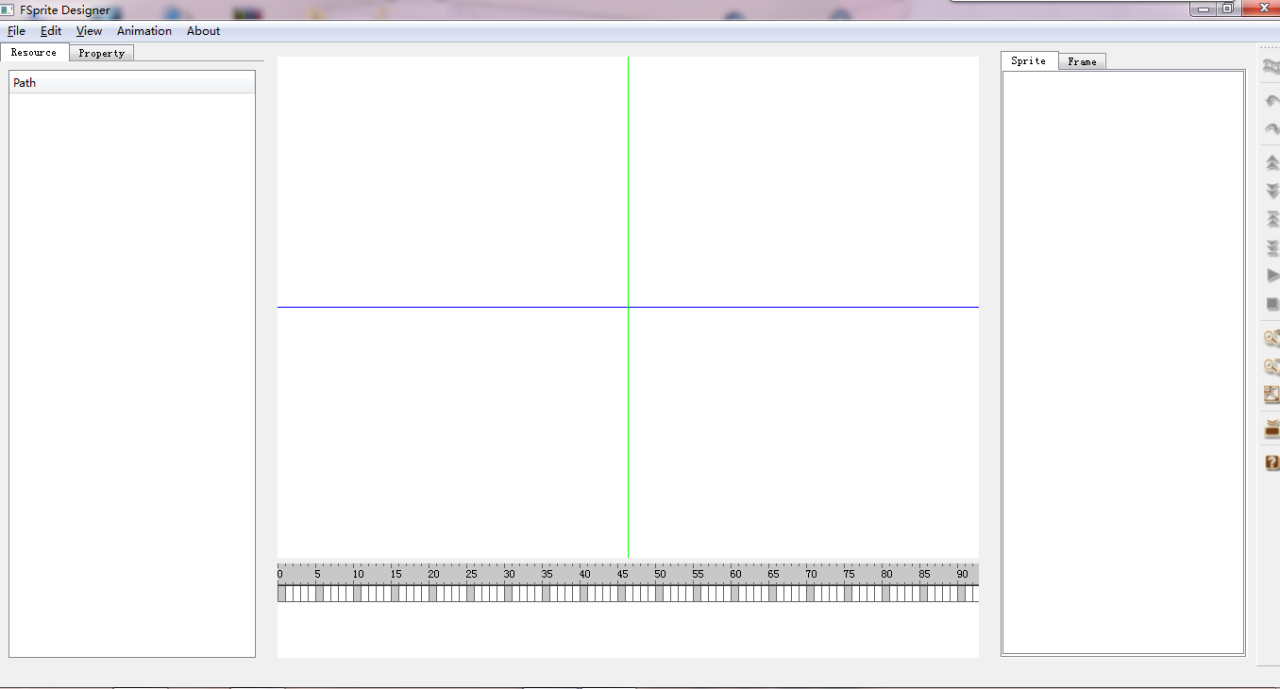Select timeline frame cell under 10
The width and height of the screenshot is (1280, 689).
coord(357,593)
